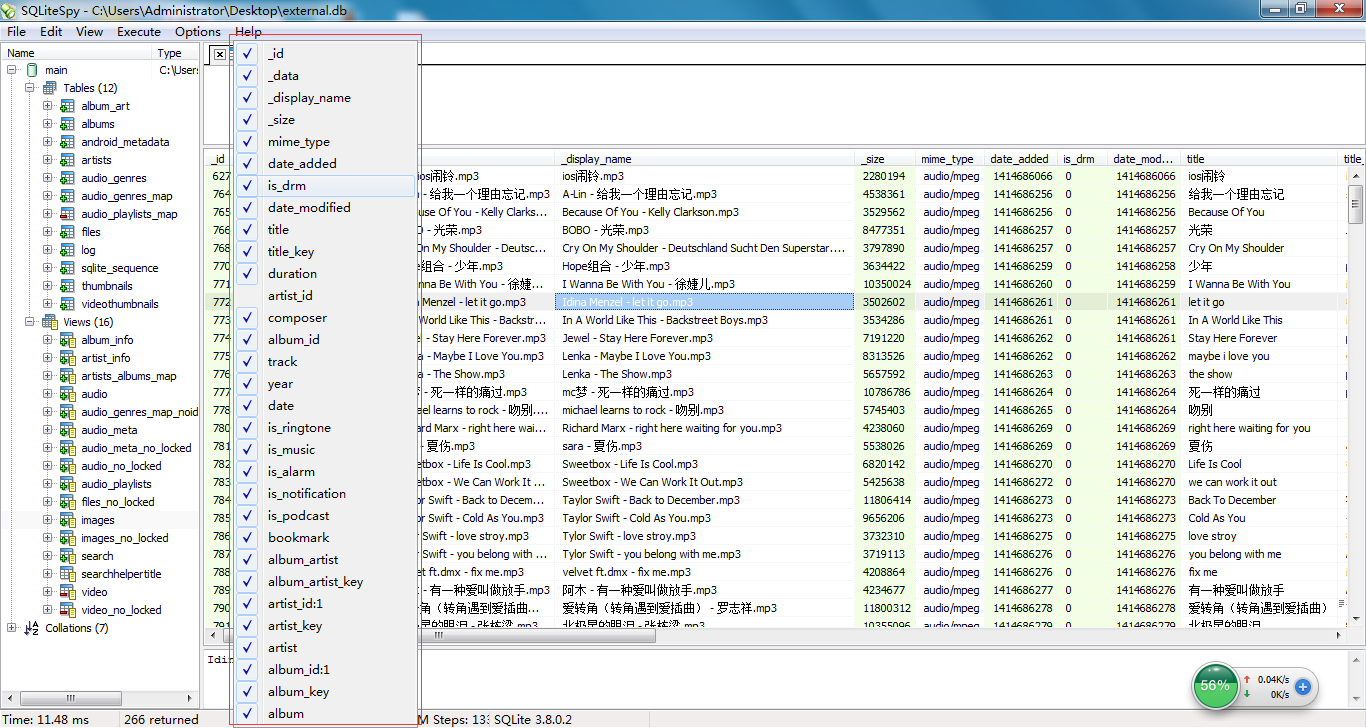The width and height of the screenshot is (1366, 728).
Task: Close the SQL editor tab with X
Action: pyautogui.click(x=219, y=55)
